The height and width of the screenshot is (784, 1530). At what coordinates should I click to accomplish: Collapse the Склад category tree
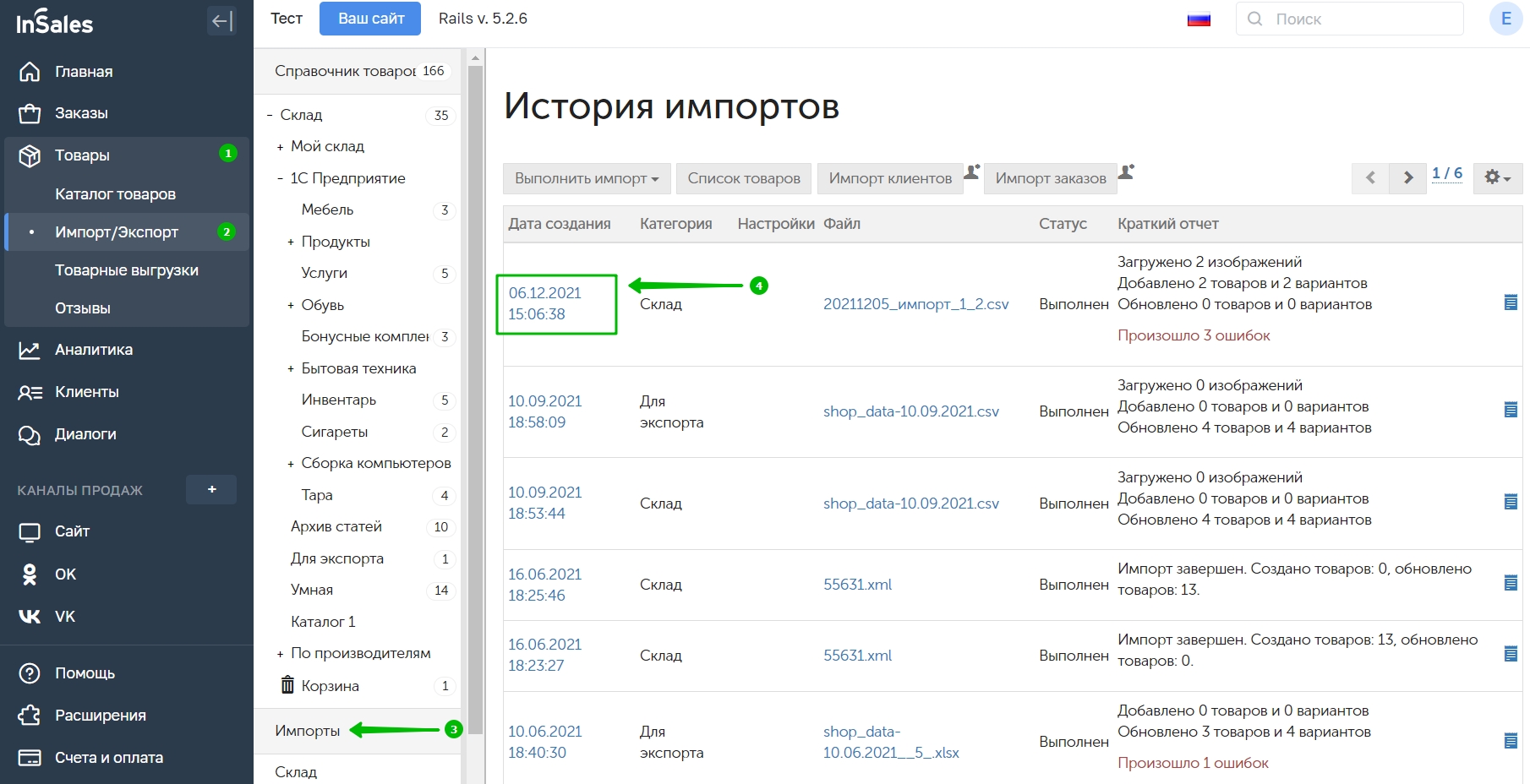[269, 116]
